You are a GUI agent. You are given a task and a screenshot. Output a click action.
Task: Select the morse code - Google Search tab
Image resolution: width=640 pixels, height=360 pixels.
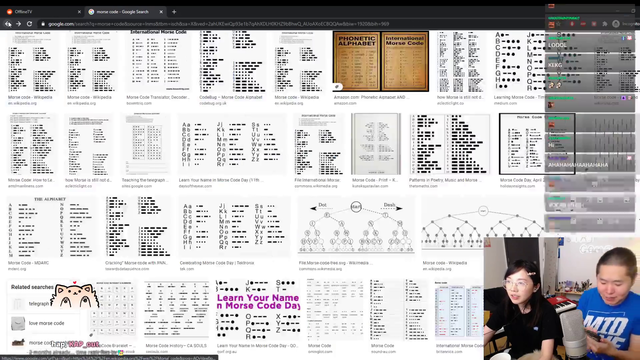(x=125, y=12)
